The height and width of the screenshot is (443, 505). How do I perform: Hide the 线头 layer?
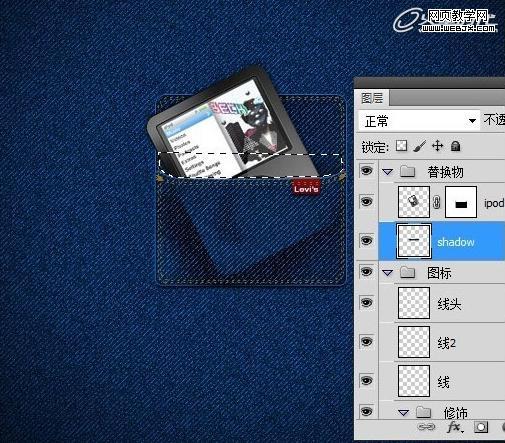tap(367, 303)
